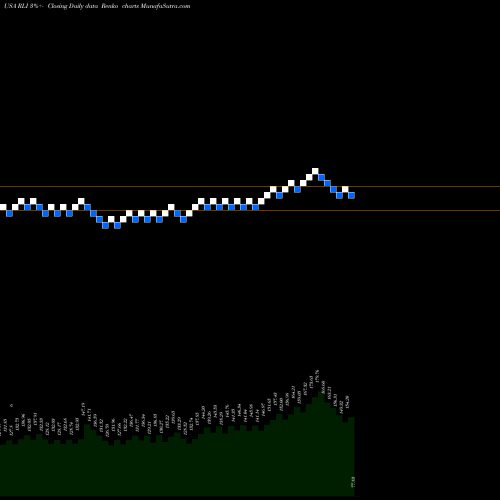Click the lower orange horizontal level line
This screenshot has height=500, width=500.
click(x=250, y=210)
